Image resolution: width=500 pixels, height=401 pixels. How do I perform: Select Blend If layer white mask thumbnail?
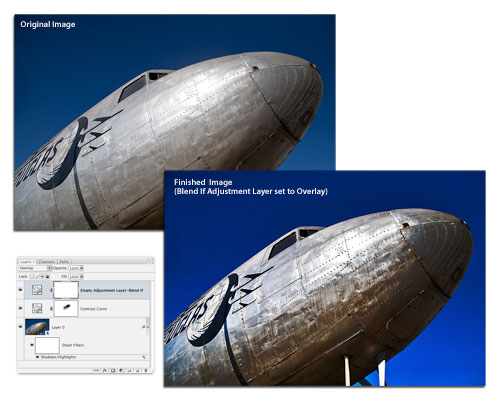coord(66,290)
